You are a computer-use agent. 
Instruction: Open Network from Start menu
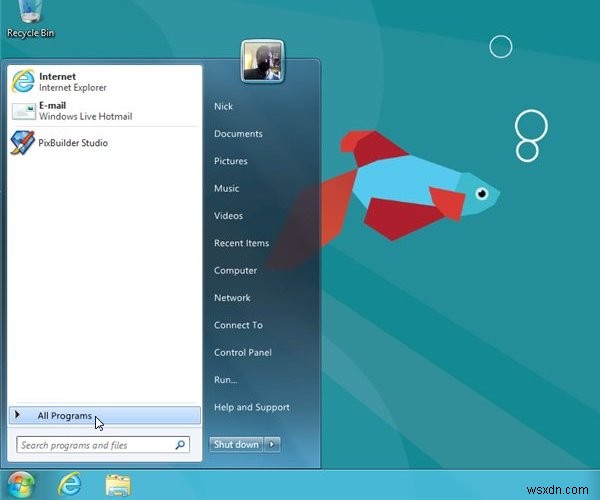232,298
